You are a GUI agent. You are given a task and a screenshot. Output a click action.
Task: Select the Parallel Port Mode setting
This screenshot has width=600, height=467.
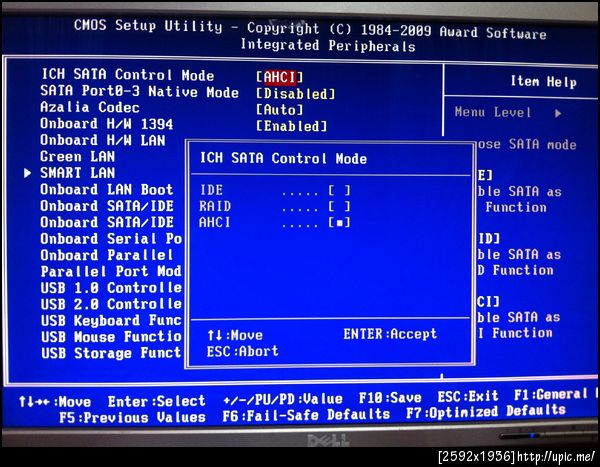coord(111,272)
